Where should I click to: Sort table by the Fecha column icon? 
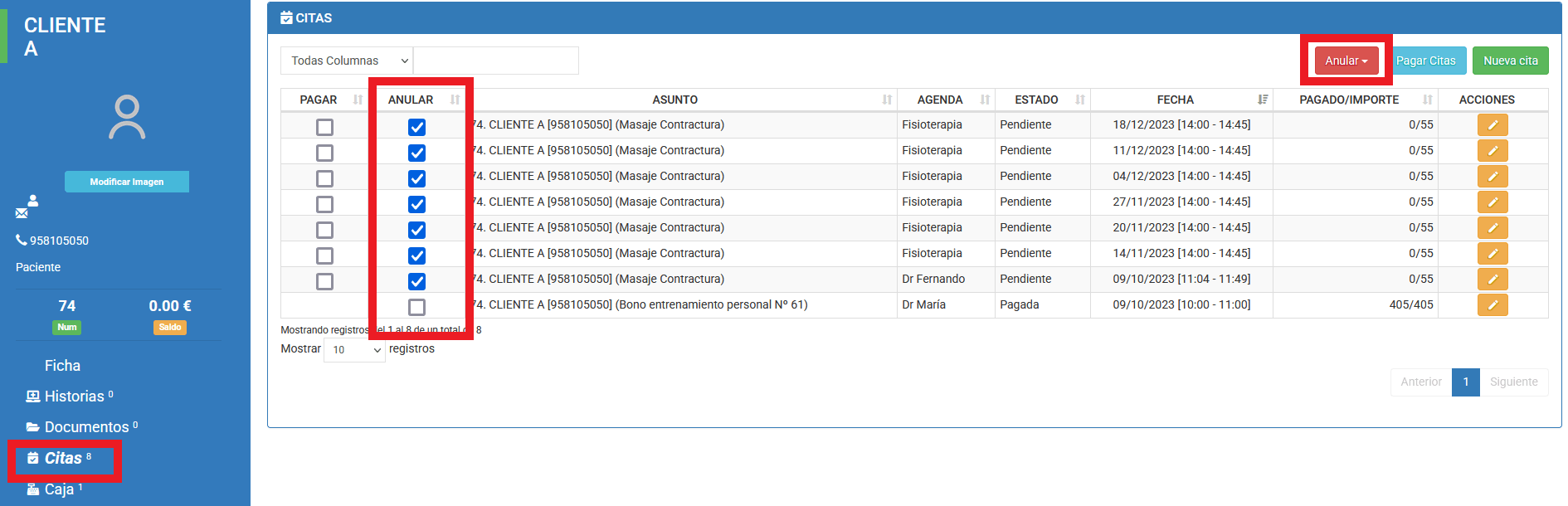(x=1262, y=100)
